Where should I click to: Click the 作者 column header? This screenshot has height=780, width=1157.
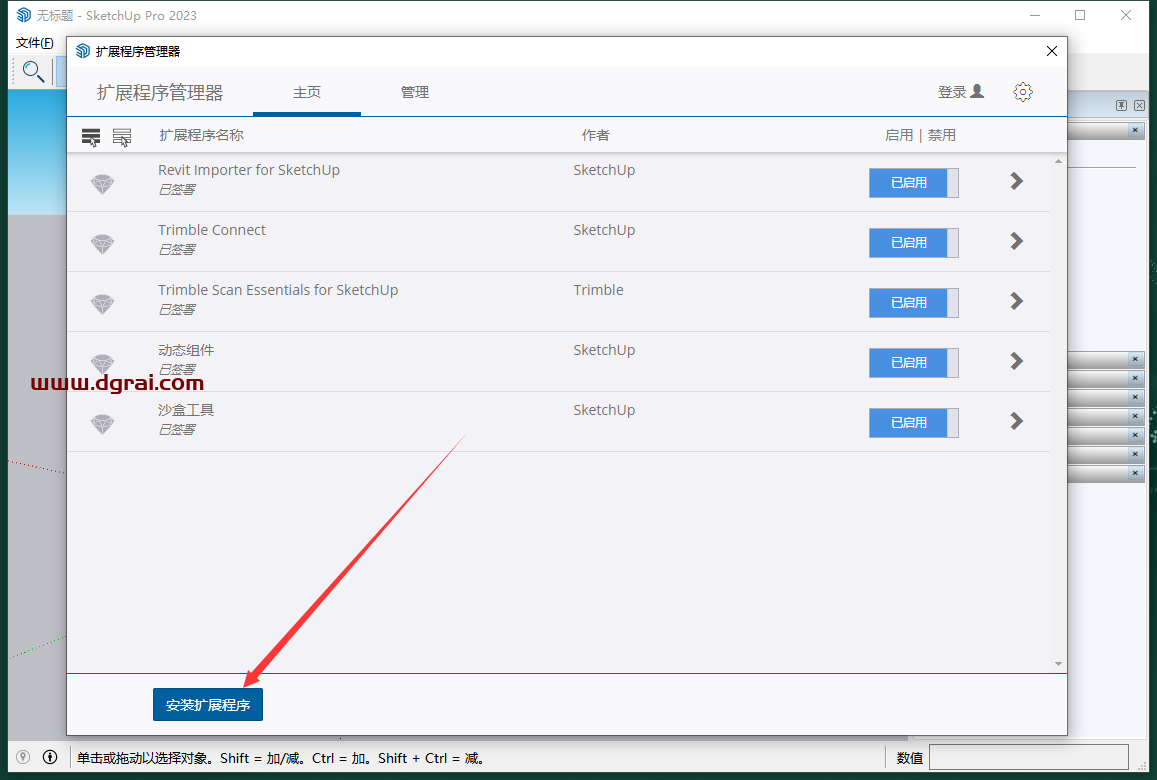595,135
